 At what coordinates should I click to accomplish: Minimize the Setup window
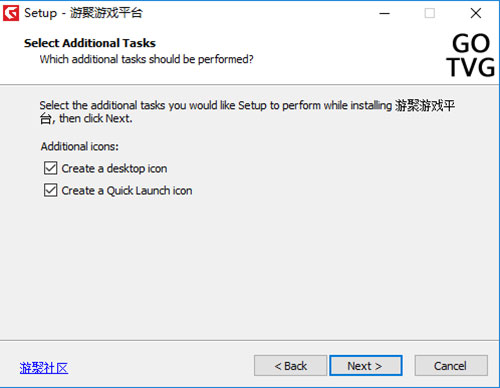(x=384, y=13)
